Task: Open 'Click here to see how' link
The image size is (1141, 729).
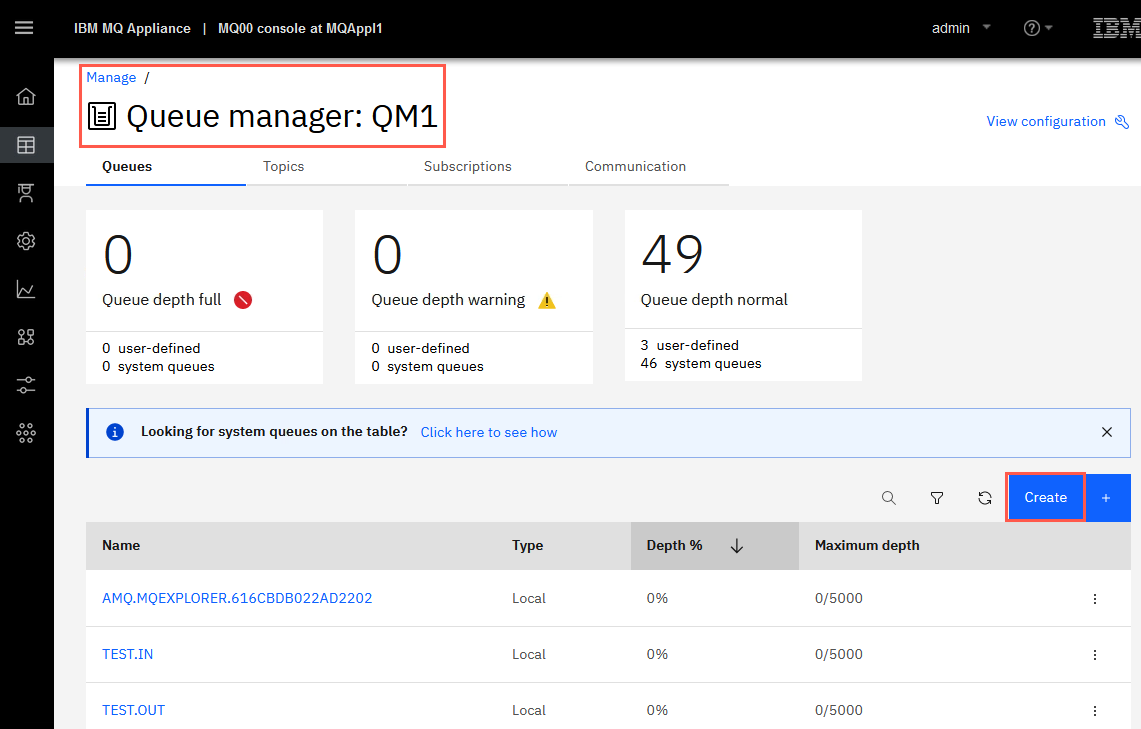Action: tap(489, 432)
